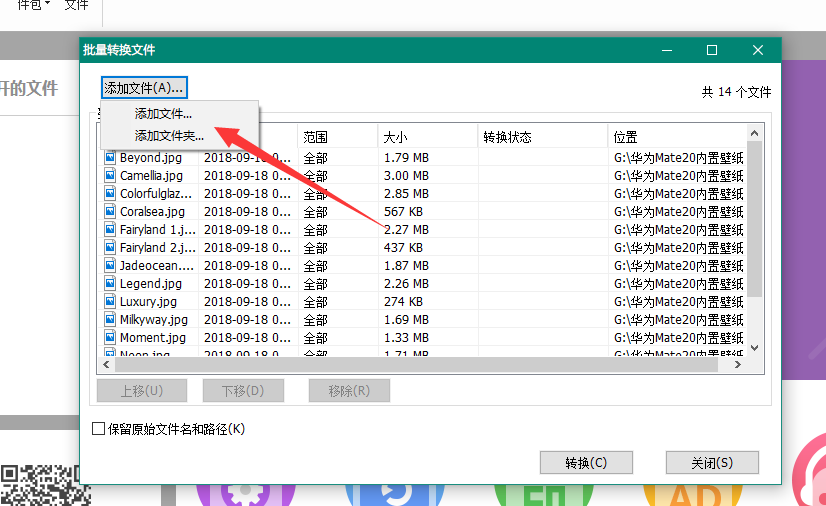
Task: Sort by the 范围 column header
Action: 338,137
